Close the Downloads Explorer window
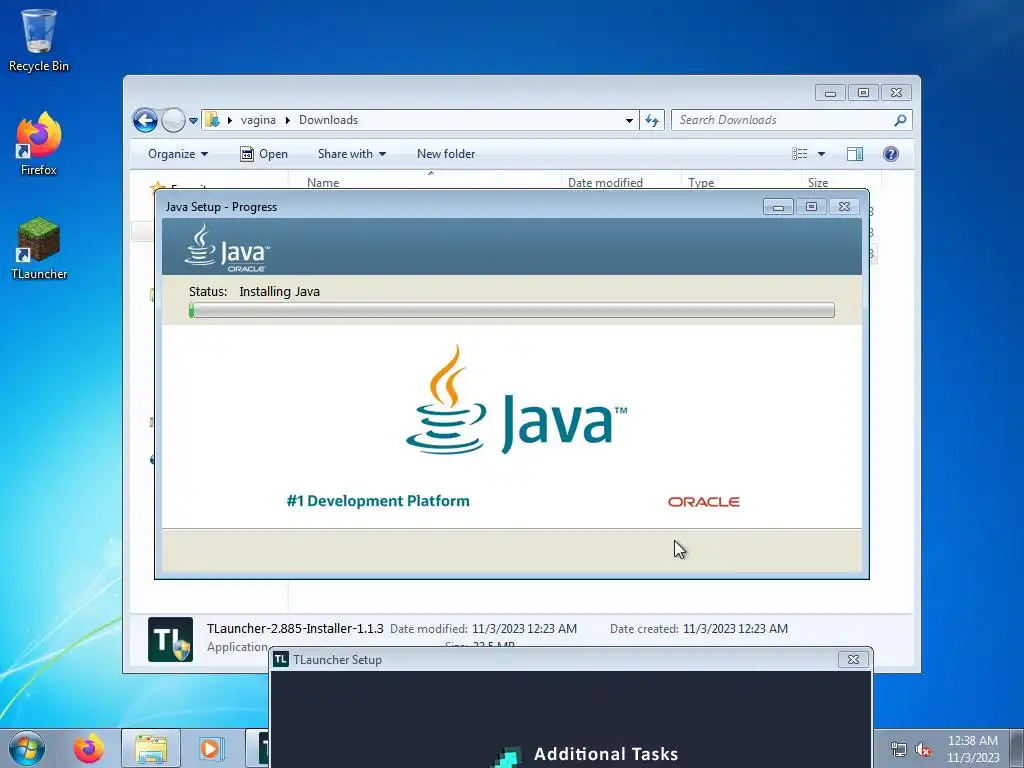 tap(896, 93)
